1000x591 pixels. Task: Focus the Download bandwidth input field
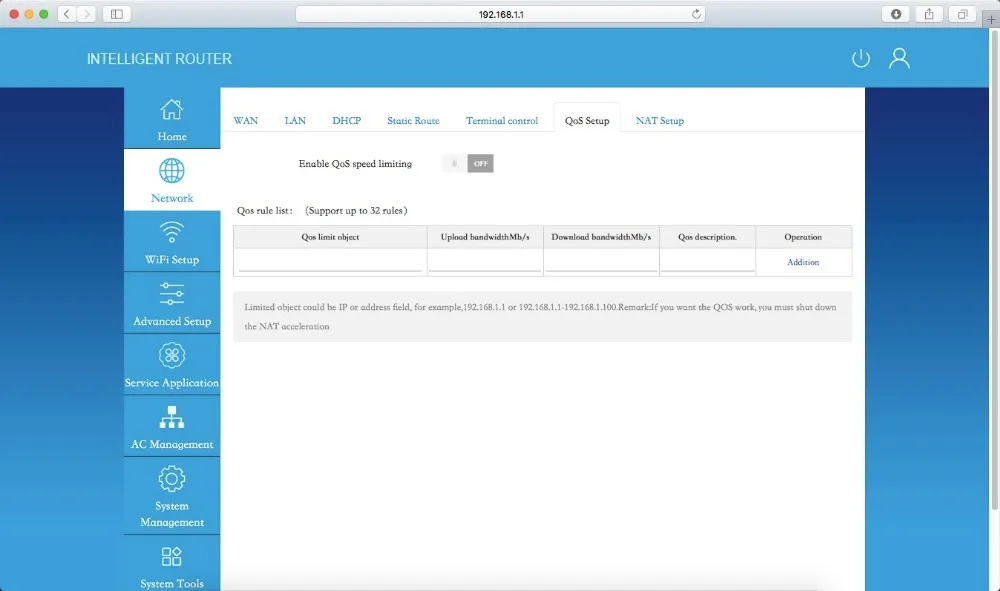[601, 262]
